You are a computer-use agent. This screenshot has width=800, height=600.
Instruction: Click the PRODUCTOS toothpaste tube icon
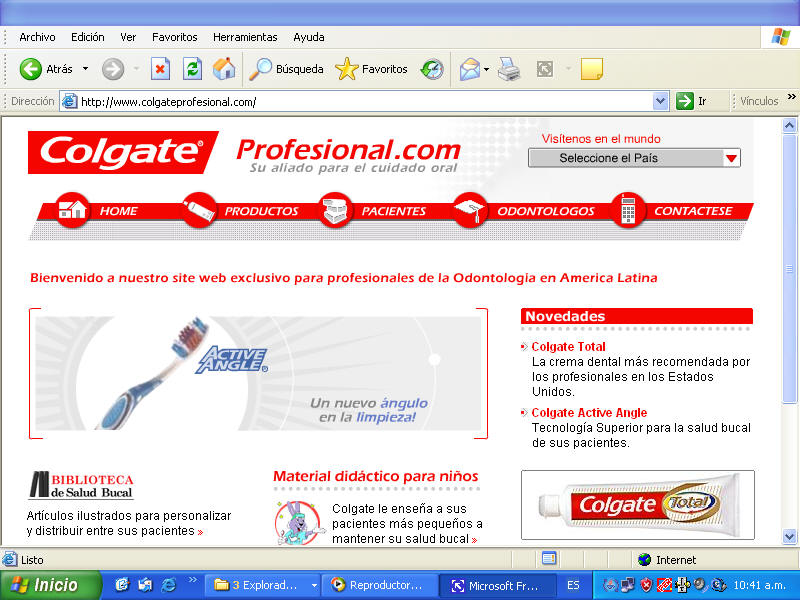198,210
